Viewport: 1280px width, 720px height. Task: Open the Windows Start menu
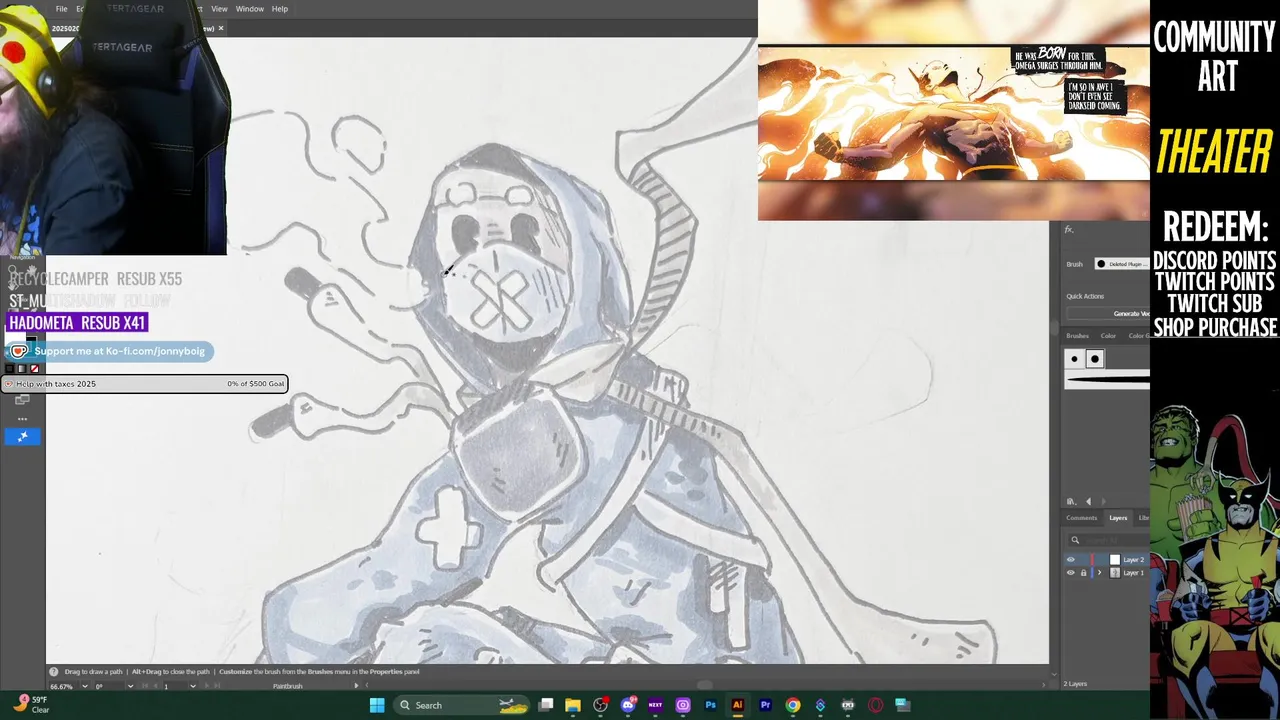(377, 705)
